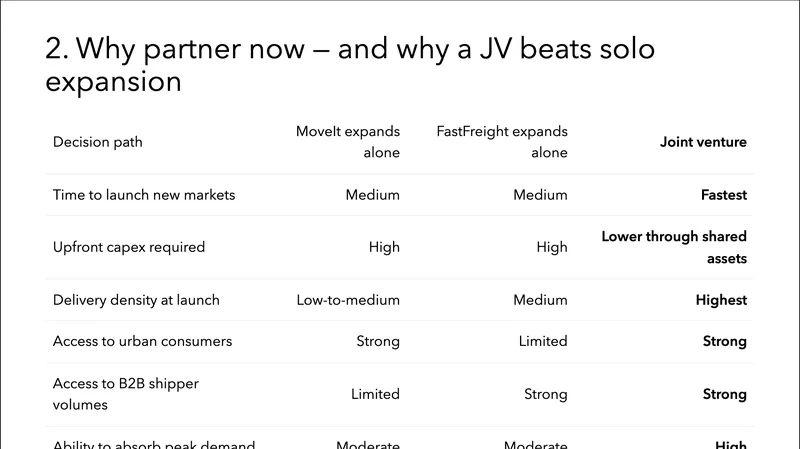Click the "Delivery density at launch" row label

136,300
